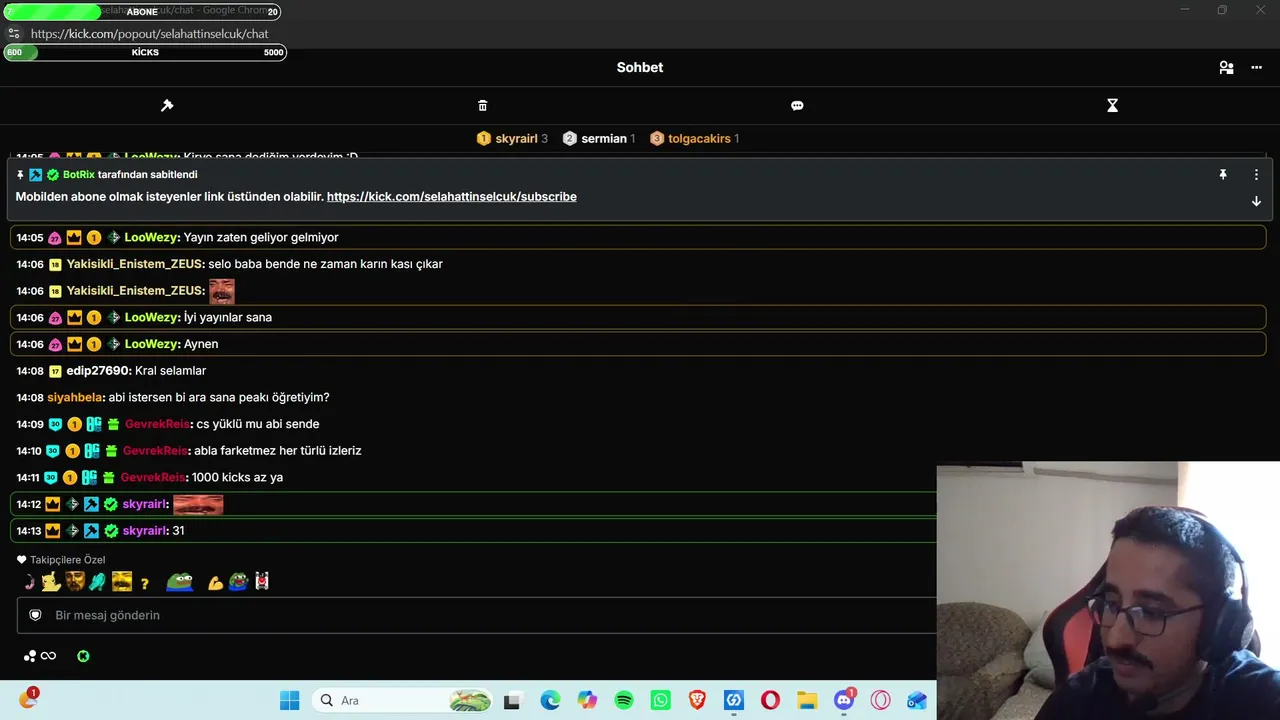Image resolution: width=1280 pixels, height=720 pixels.
Task: Open Spotify from taskbar
Action: [x=624, y=700]
